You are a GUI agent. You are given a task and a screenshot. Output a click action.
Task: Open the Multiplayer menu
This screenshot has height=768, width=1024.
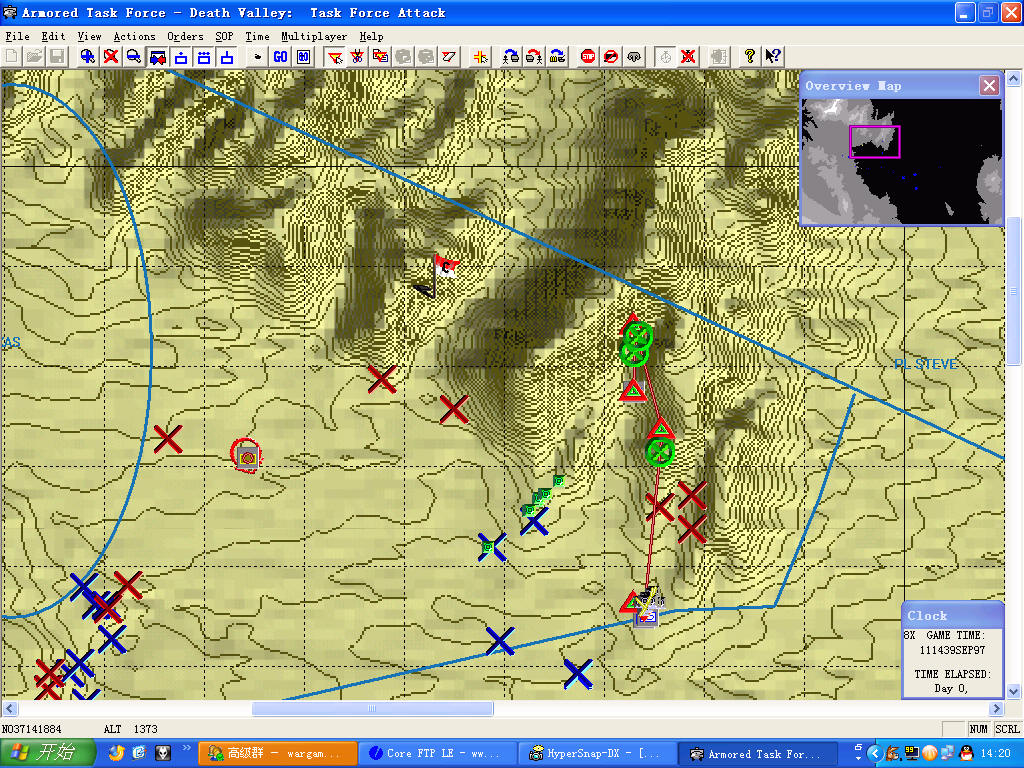pos(313,36)
